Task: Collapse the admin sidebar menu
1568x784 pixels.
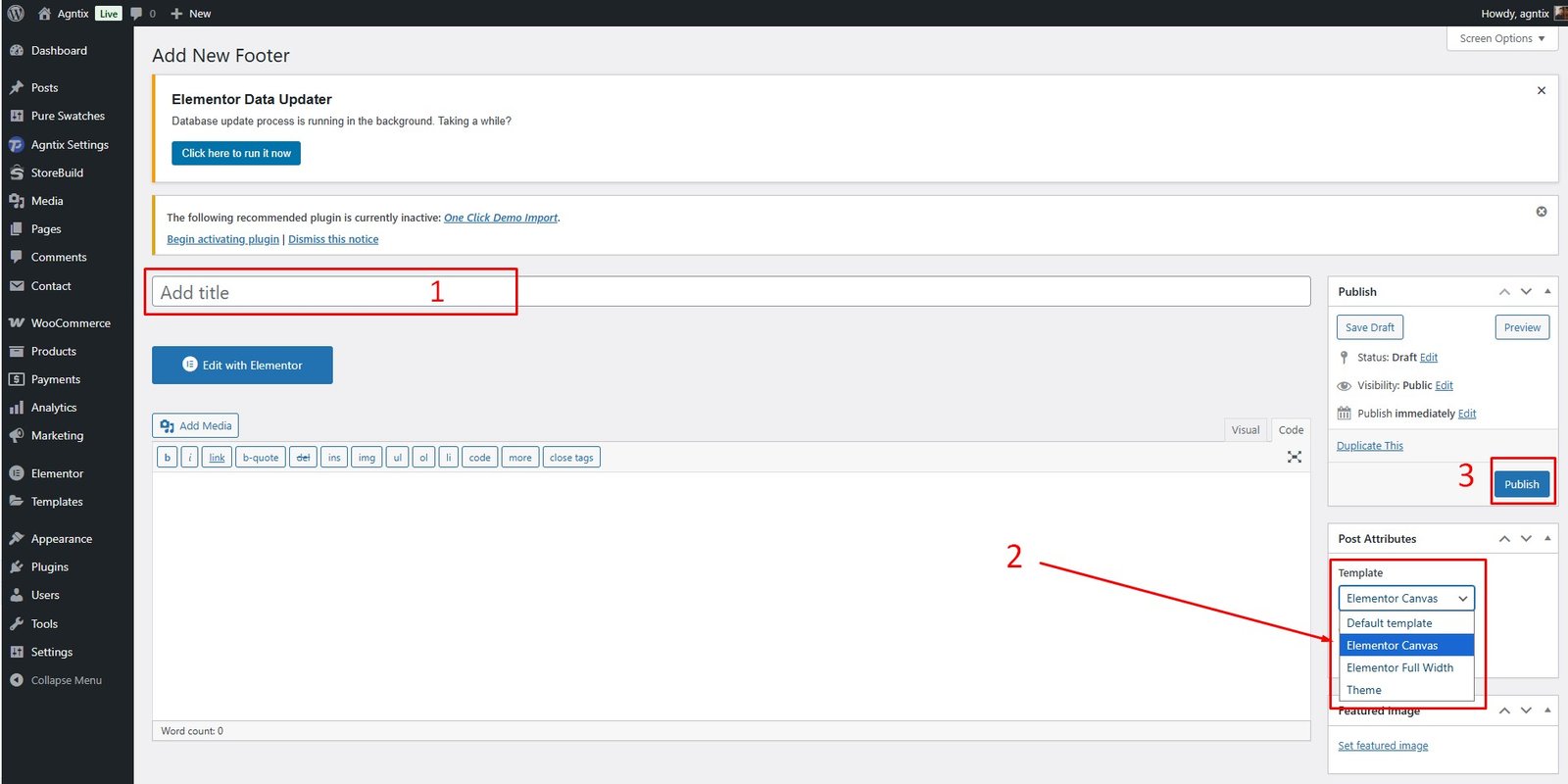Action: (x=66, y=680)
